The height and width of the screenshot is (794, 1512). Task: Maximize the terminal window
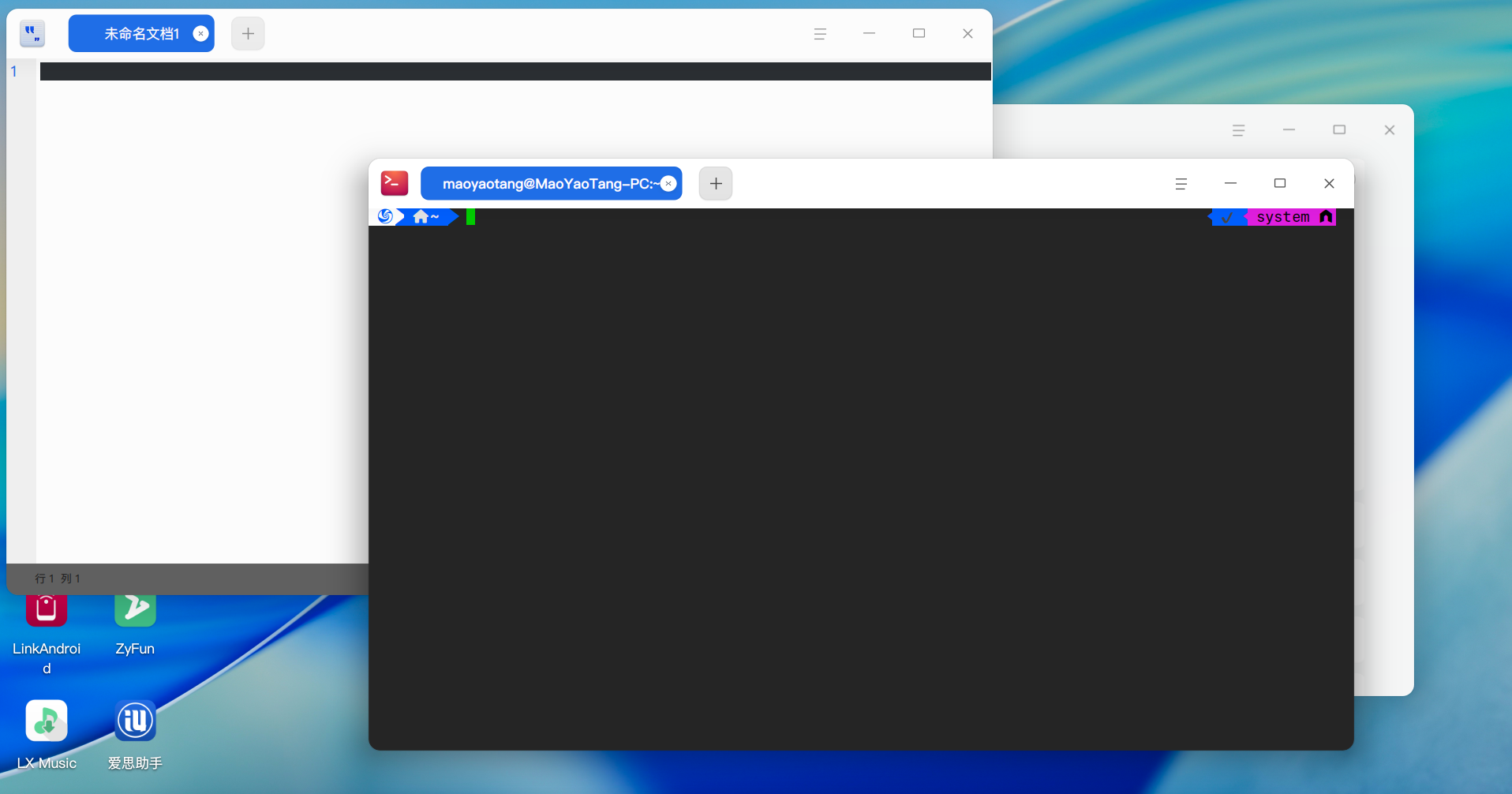click(1280, 183)
